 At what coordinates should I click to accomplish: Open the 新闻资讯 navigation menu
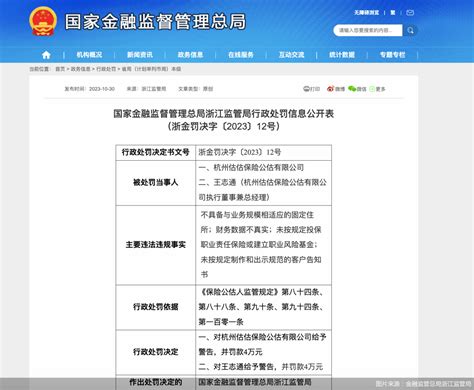tap(140, 55)
